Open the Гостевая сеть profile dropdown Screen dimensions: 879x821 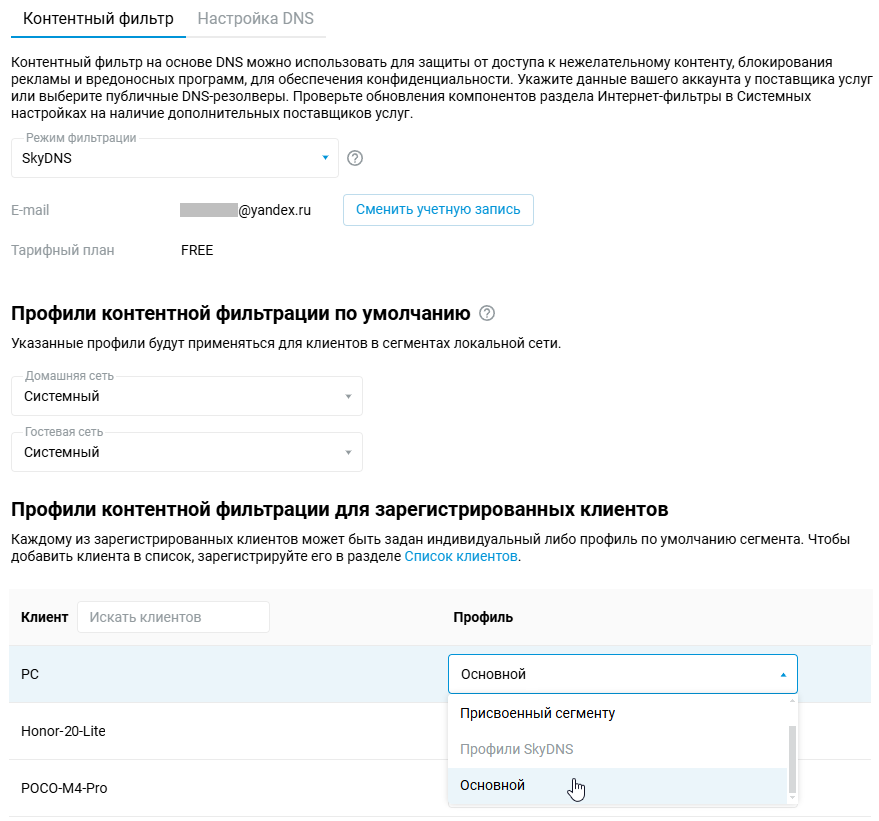point(187,453)
